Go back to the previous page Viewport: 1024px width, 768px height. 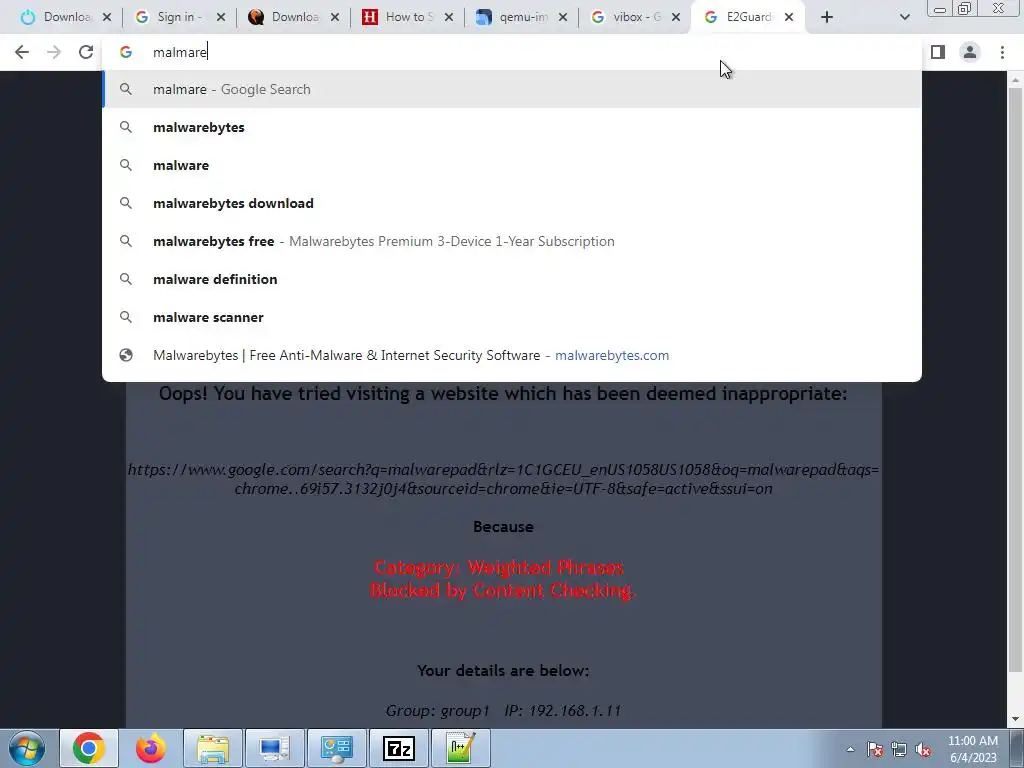click(x=22, y=52)
